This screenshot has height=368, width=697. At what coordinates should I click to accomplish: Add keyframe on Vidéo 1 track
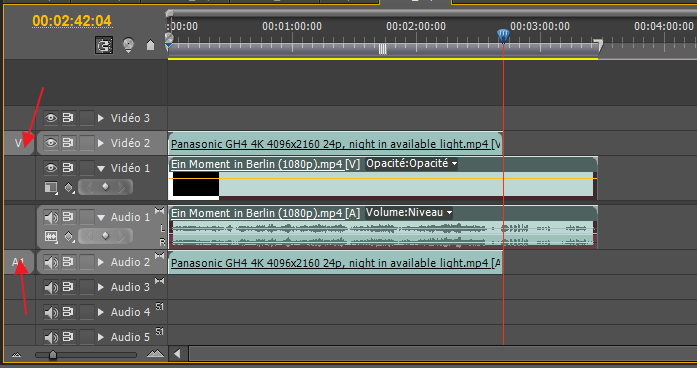tap(105, 187)
